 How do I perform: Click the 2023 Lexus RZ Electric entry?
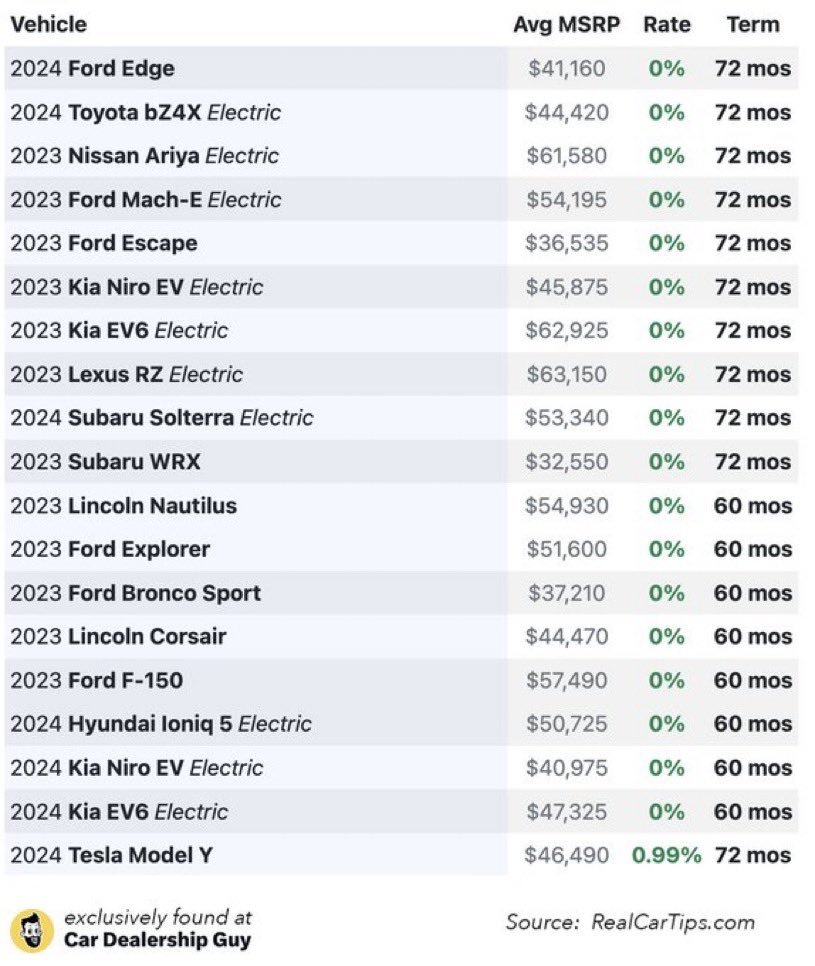[127, 375]
